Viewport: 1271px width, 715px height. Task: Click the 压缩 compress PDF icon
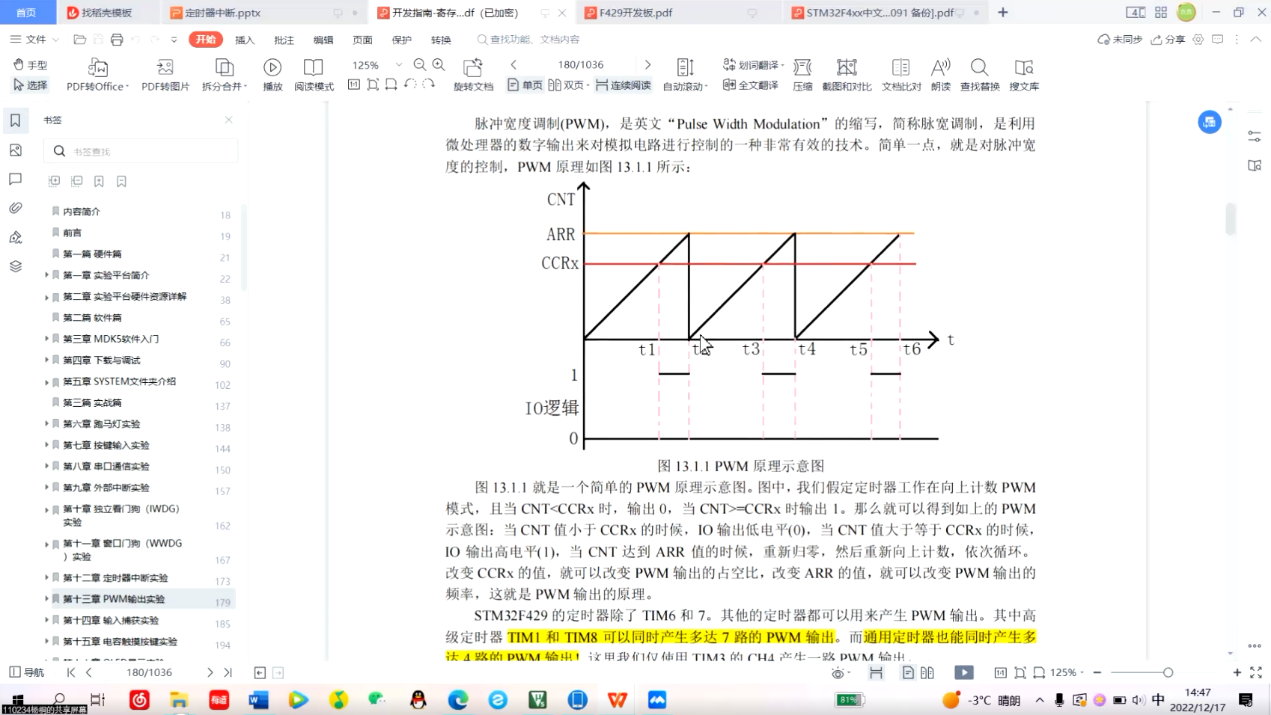click(x=802, y=68)
